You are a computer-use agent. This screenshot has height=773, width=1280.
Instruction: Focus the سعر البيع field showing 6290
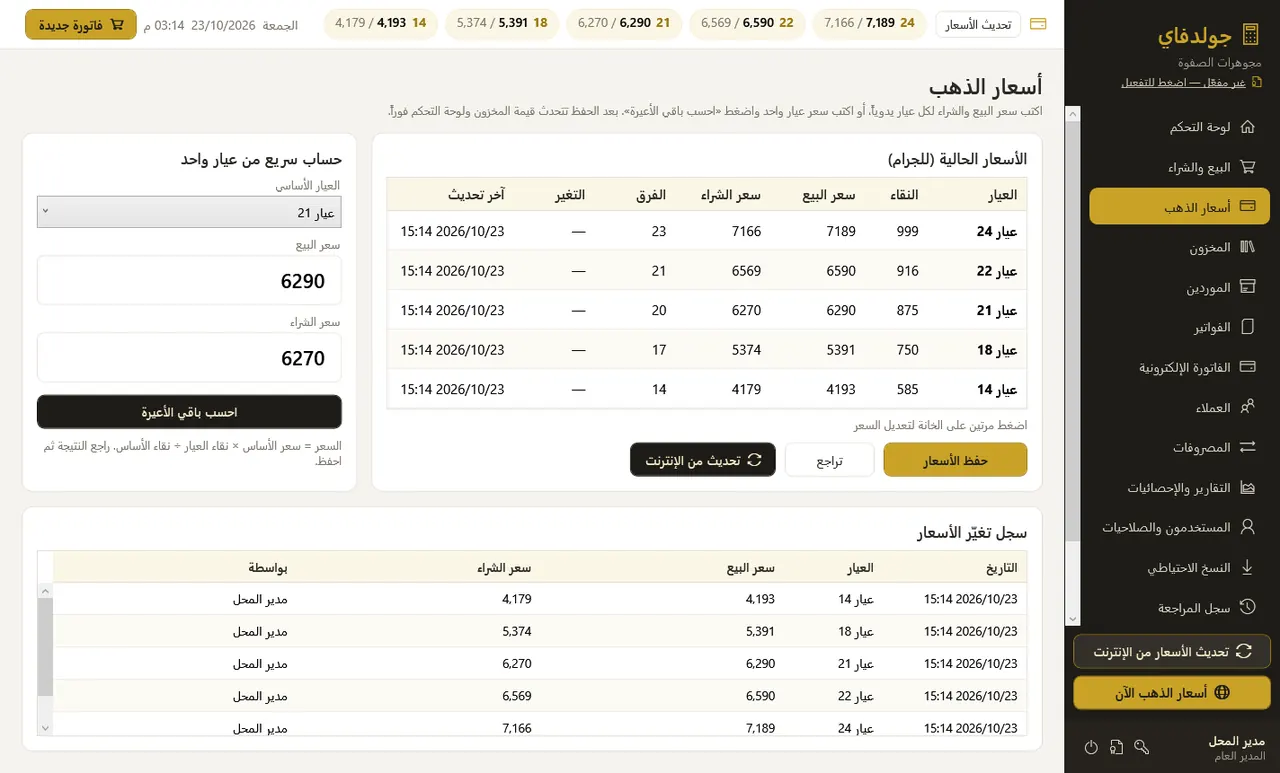tap(189, 281)
